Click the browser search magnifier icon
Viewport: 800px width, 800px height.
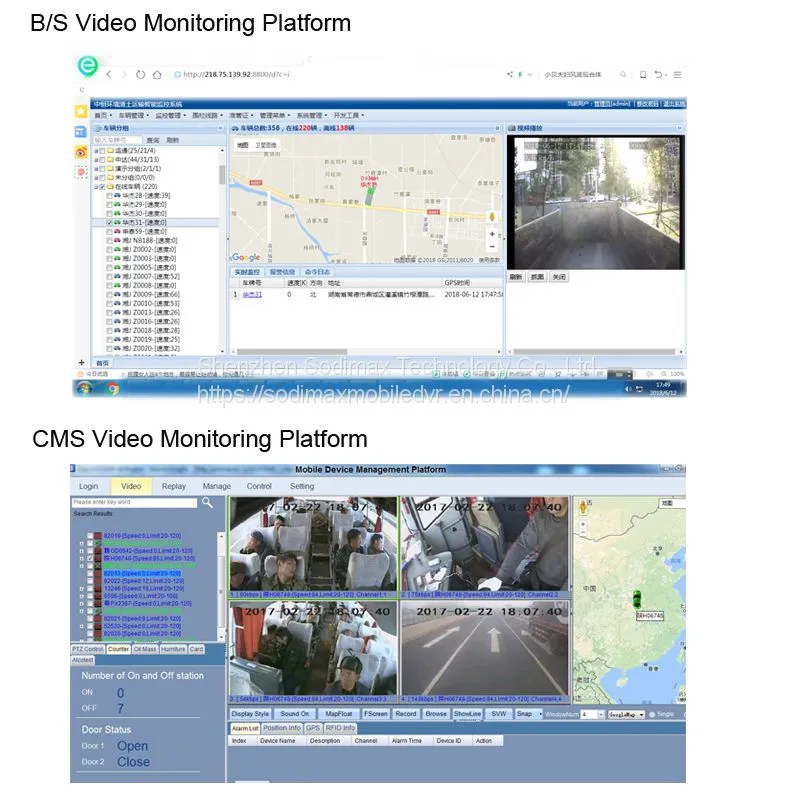click(622, 74)
